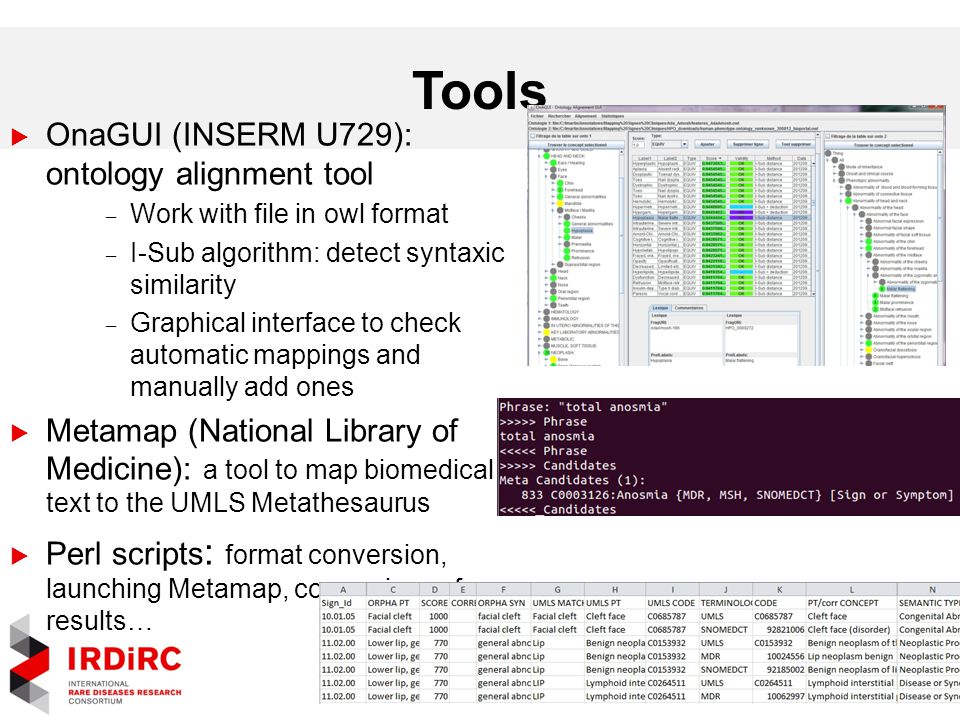Click yellow icon beside Craniofacial dysostosis
The height and width of the screenshot is (720, 960).
point(868,350)
